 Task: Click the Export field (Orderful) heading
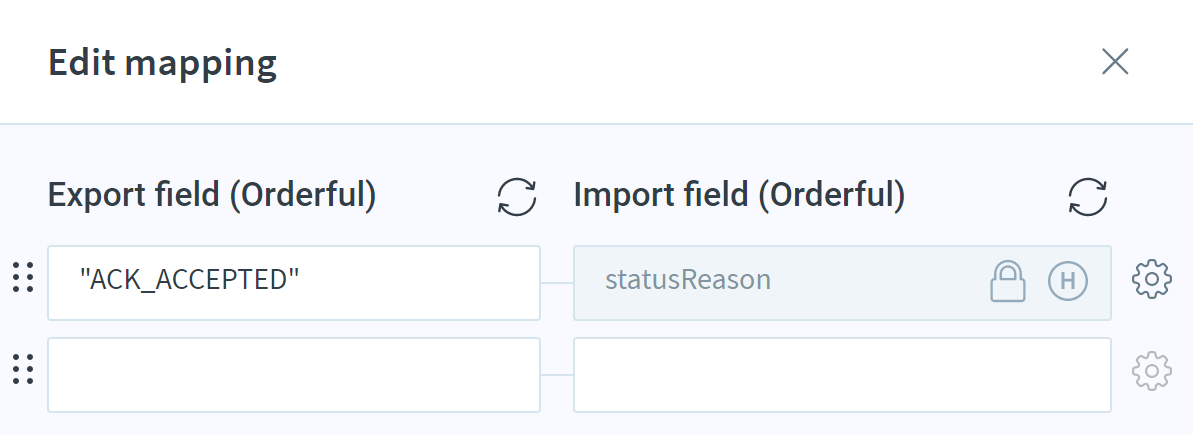click(x=212, y=195)
